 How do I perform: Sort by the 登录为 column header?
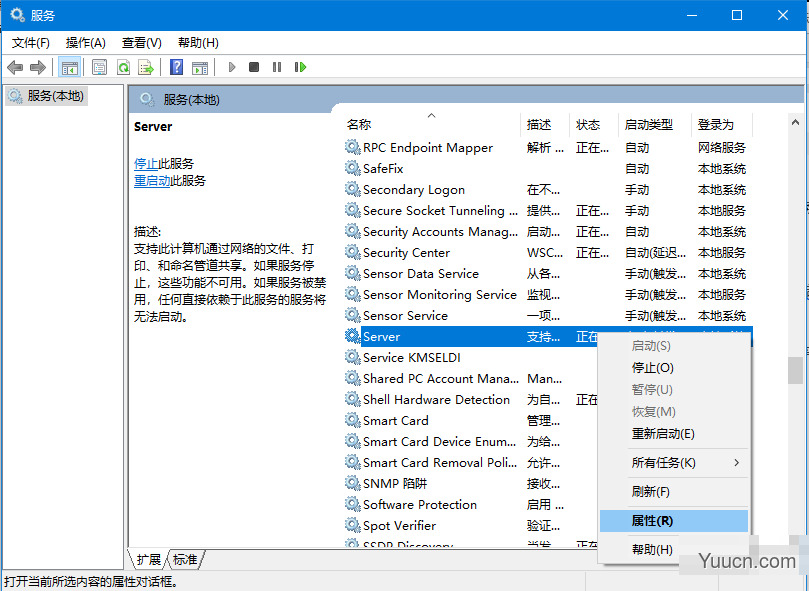(x=722, y=124)
